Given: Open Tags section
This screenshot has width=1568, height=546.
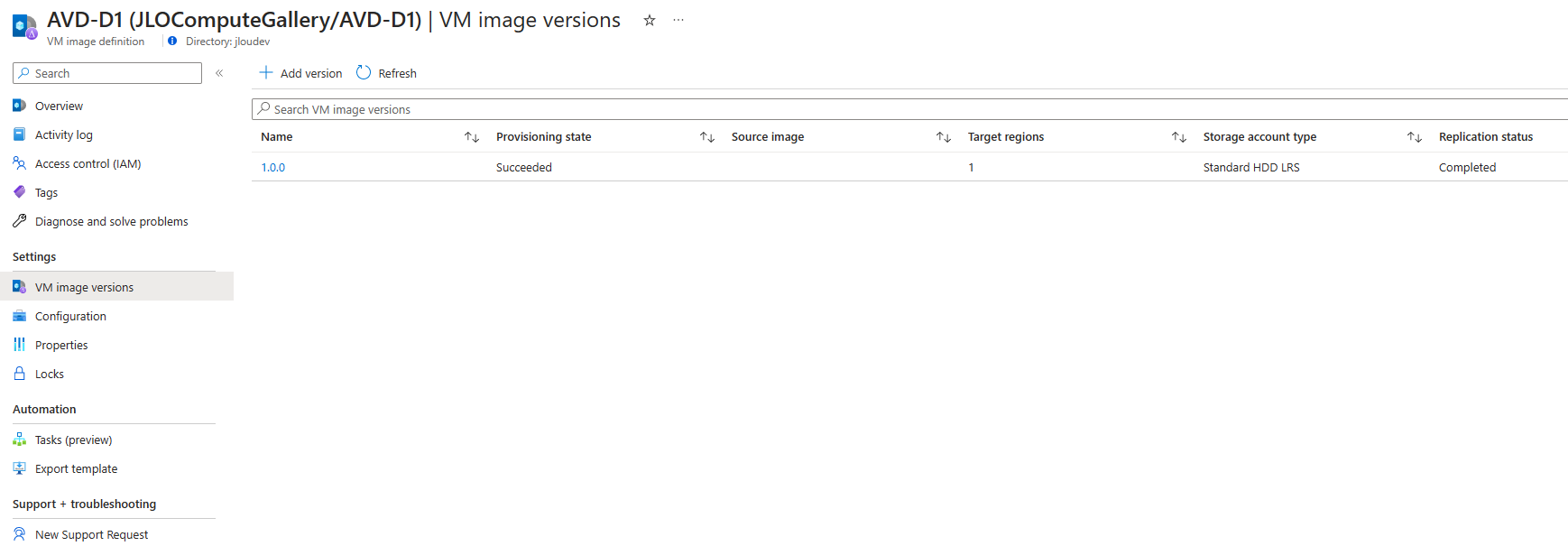Looking at the screenshot, I should [46, 192].
